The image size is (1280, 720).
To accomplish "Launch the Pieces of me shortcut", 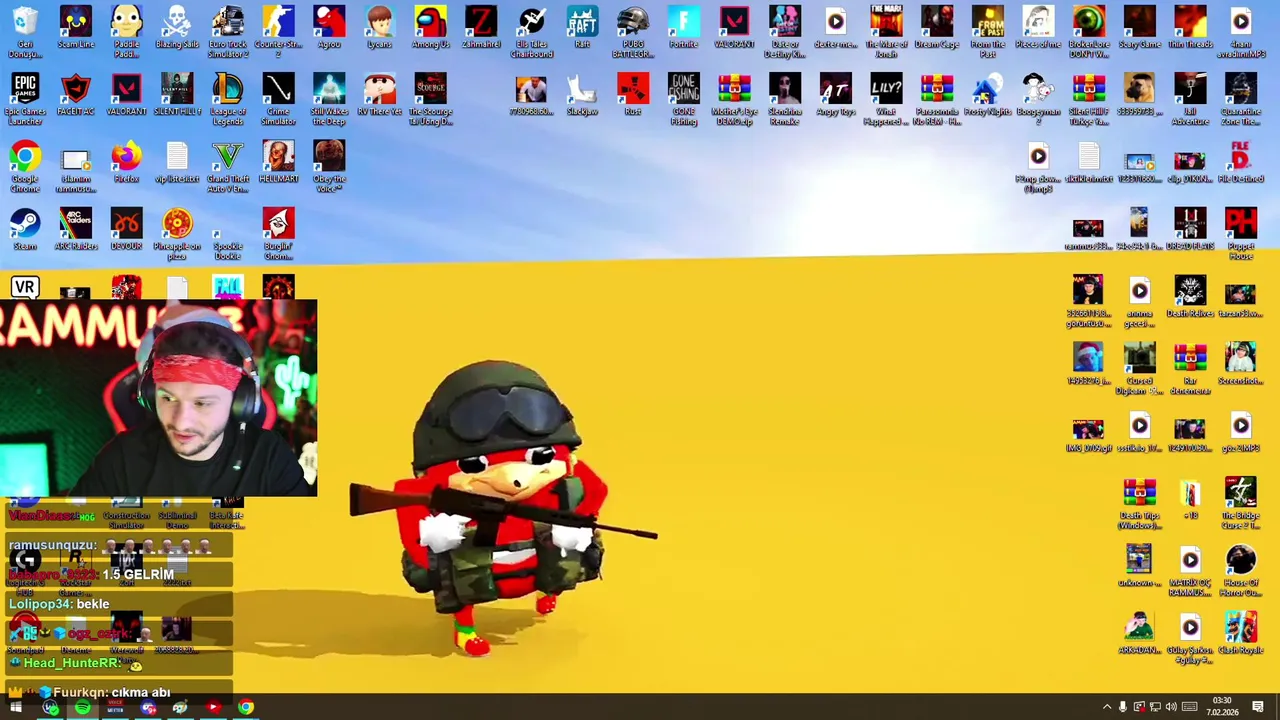I will click(x=1038, y=28).
